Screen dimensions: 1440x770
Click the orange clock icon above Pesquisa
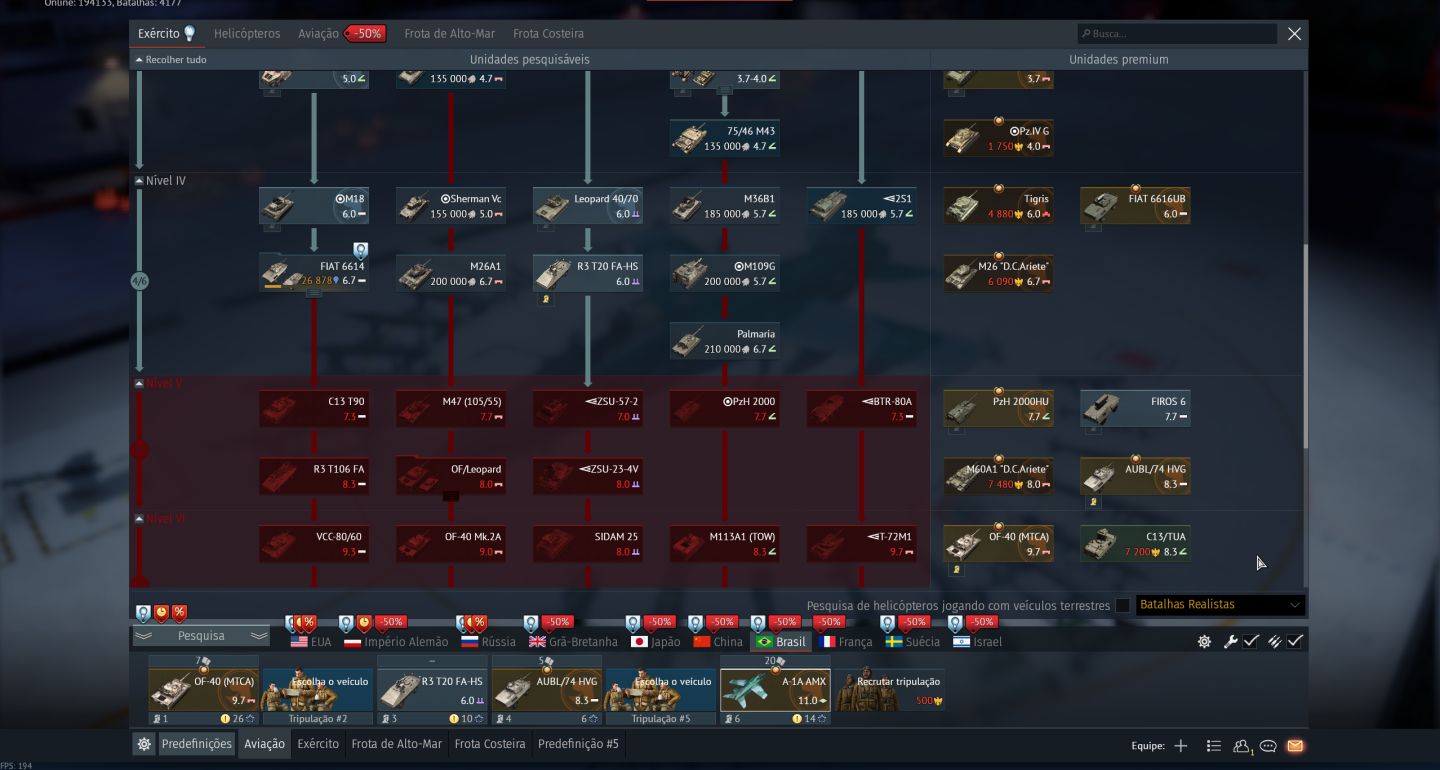coord(161,612)
